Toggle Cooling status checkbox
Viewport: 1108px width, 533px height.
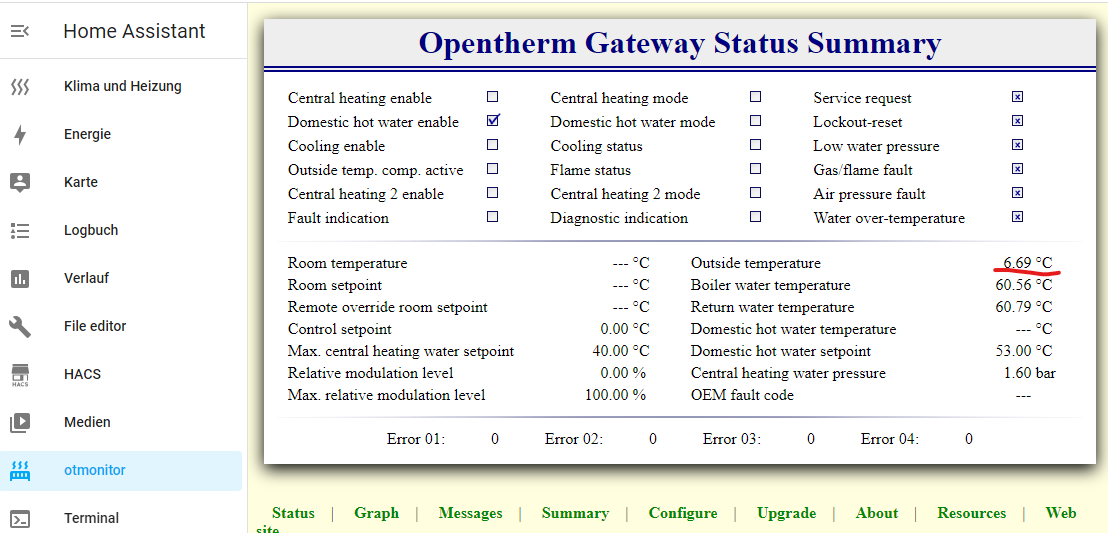755,145
